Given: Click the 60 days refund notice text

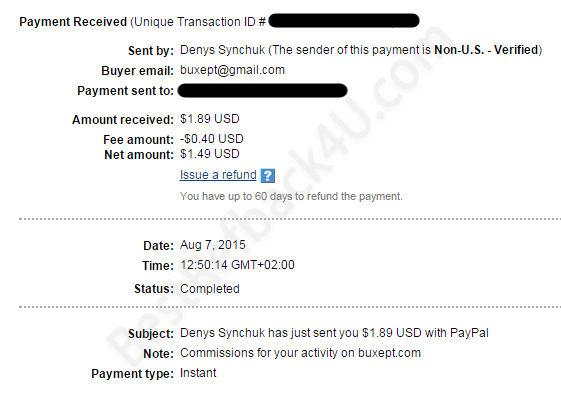Looking at the screenshot, I should 291,196.
